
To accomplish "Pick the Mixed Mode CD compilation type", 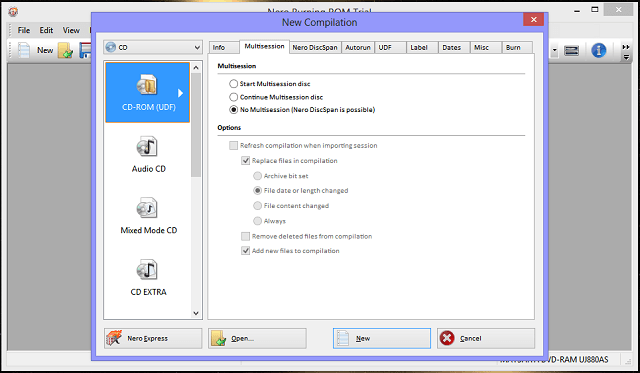I will coord(148,216).
